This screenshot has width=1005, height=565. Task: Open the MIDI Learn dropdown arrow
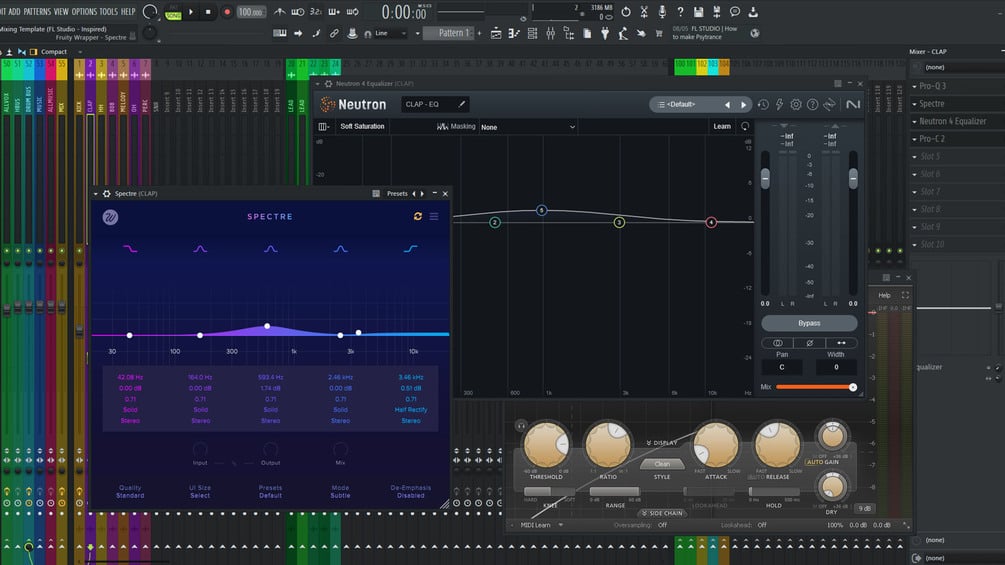coord(561,525)
